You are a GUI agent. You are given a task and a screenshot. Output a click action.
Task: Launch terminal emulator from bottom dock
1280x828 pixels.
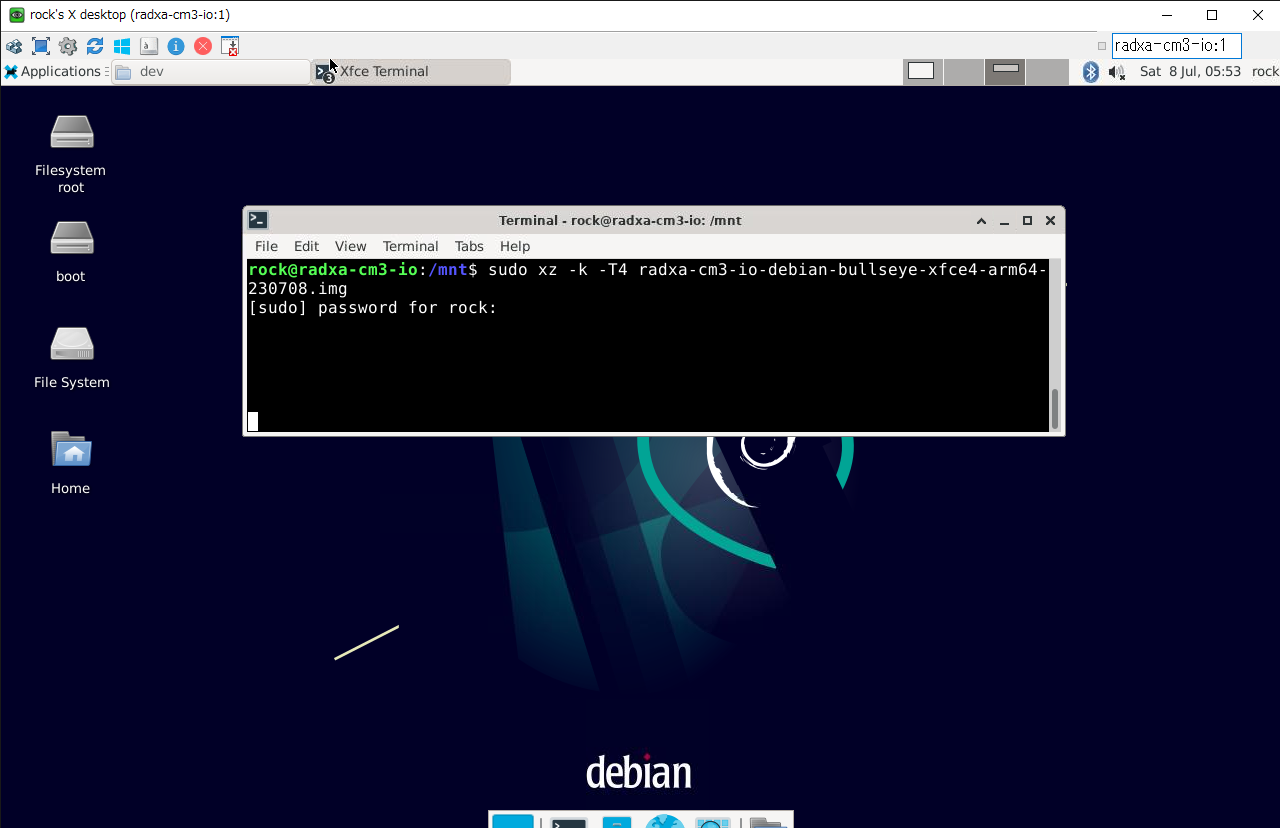pos(569,822)
